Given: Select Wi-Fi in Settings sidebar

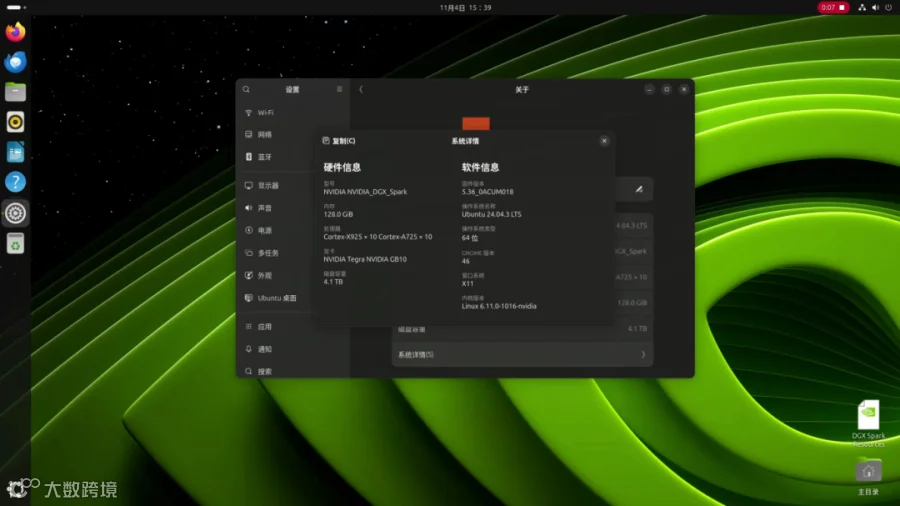Looking at the screenshot, I should tap(293, 113).
